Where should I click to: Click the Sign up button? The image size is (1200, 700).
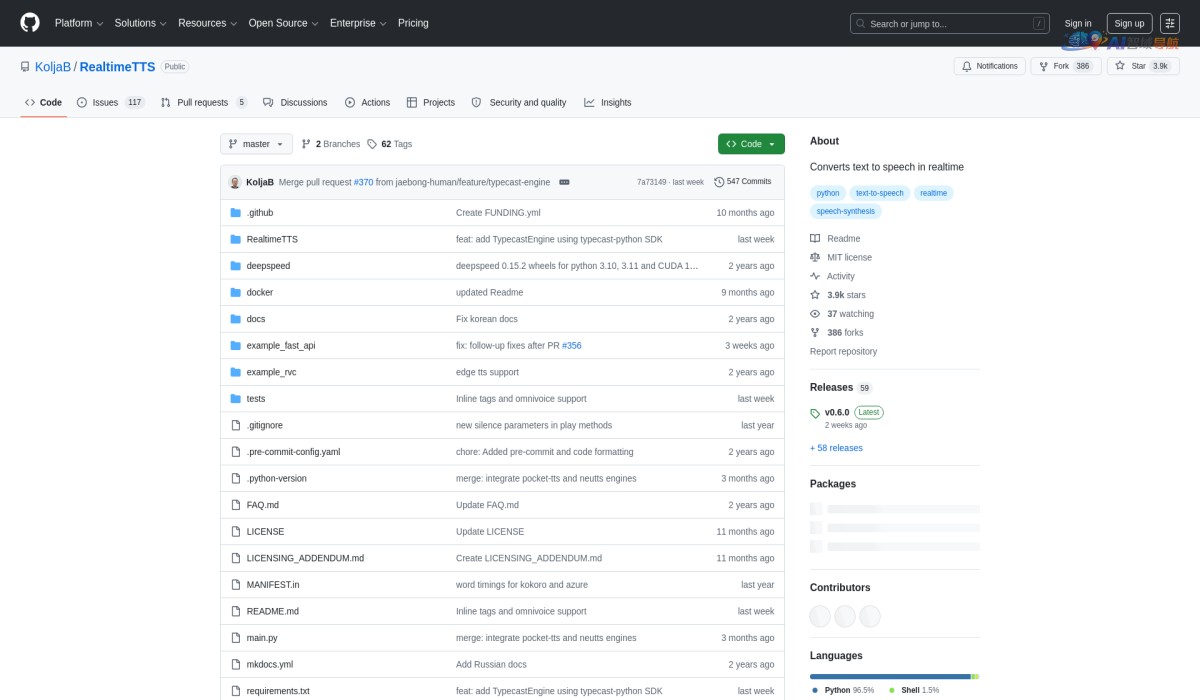point(1129,23)
